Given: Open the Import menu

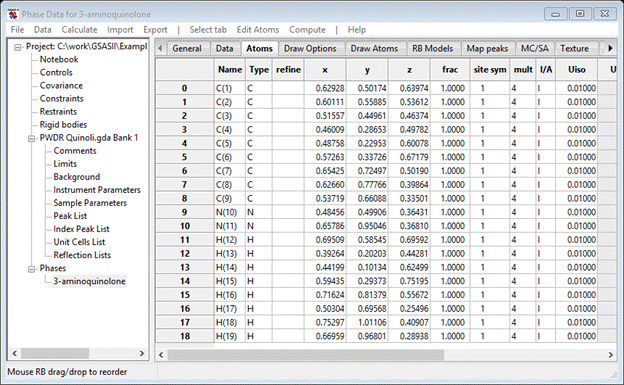Looking at the screenshot, I should click(120, 29).
